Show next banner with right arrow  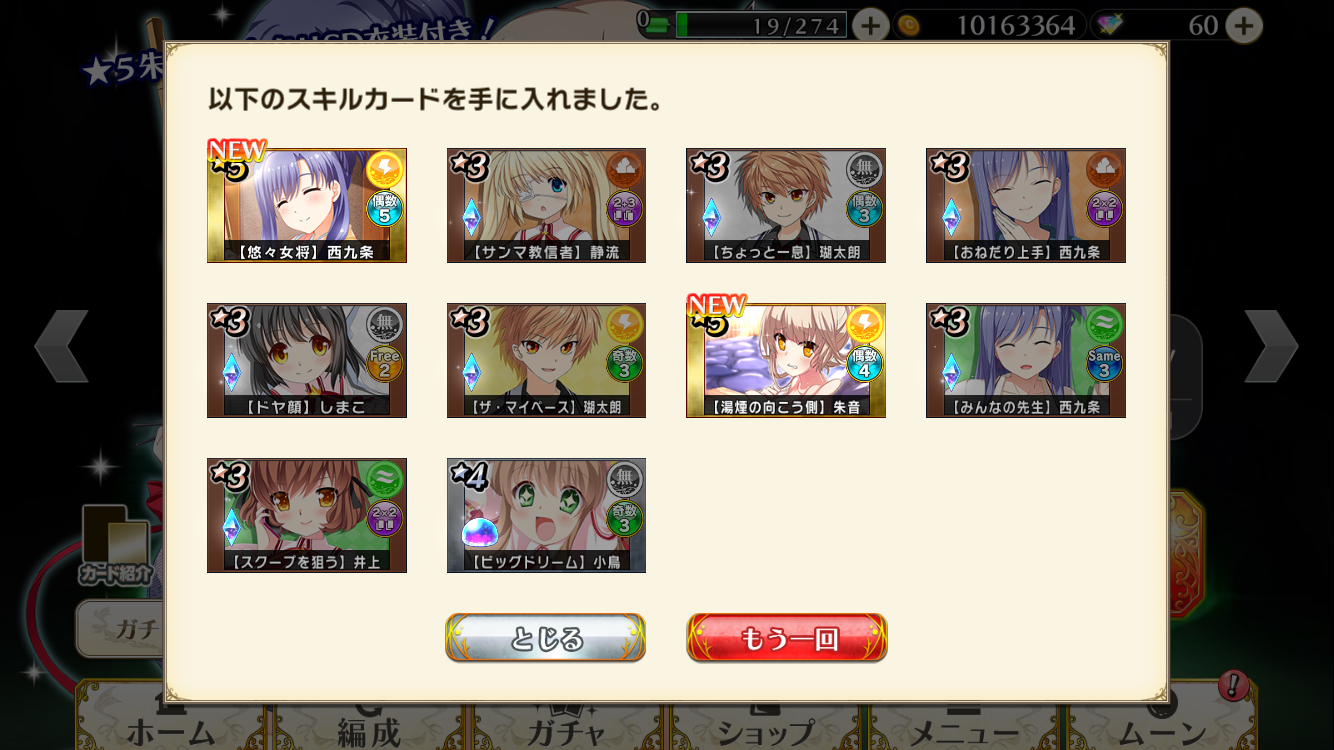coord(1271,346)
